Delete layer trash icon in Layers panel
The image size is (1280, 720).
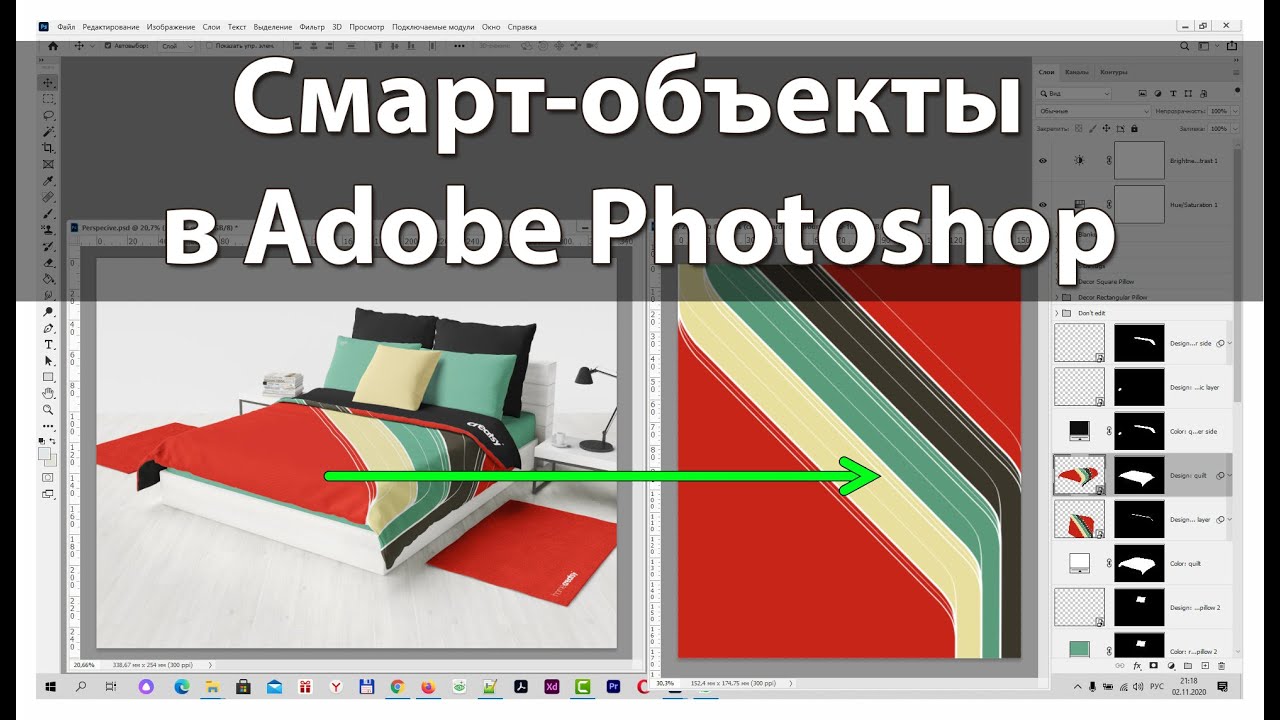(1221, 666)
